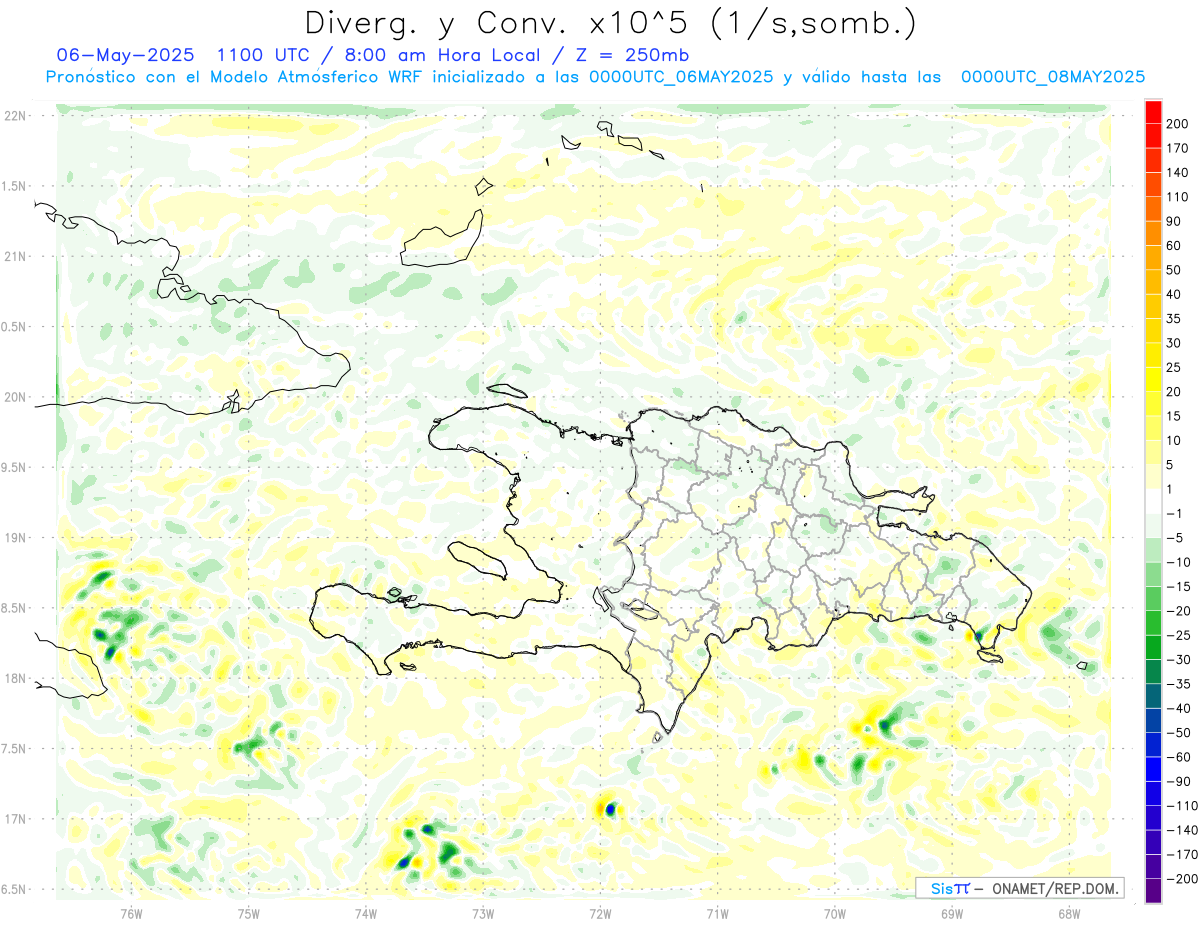This screenshot has height=927, width=1200.
Task: Click the orange colorbar segment between 90 and 60
Action: pyautogui.click(x=1153, y=233)
